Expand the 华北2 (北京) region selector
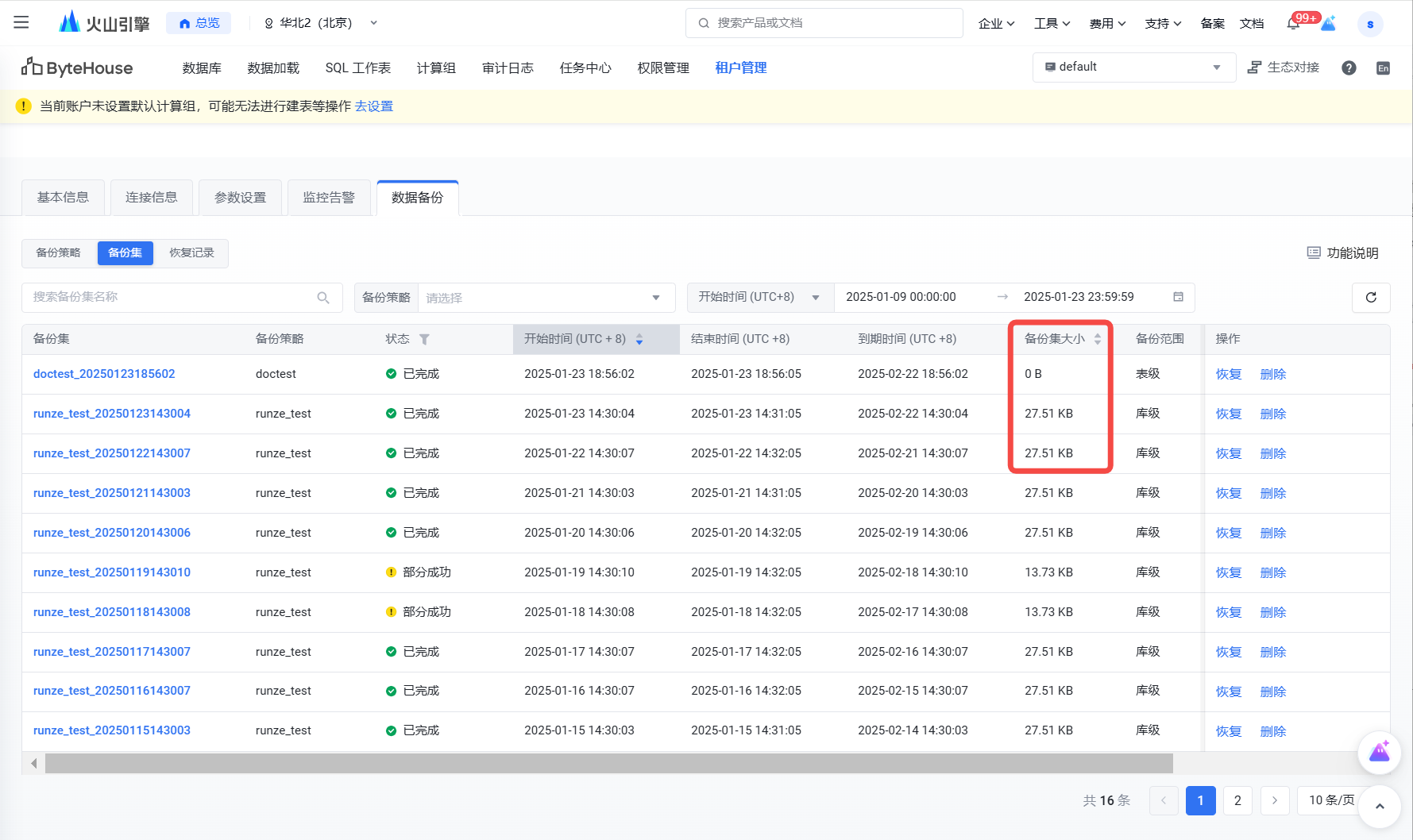The height and width of the screenshot is (840, 1413). coord(321,23)
